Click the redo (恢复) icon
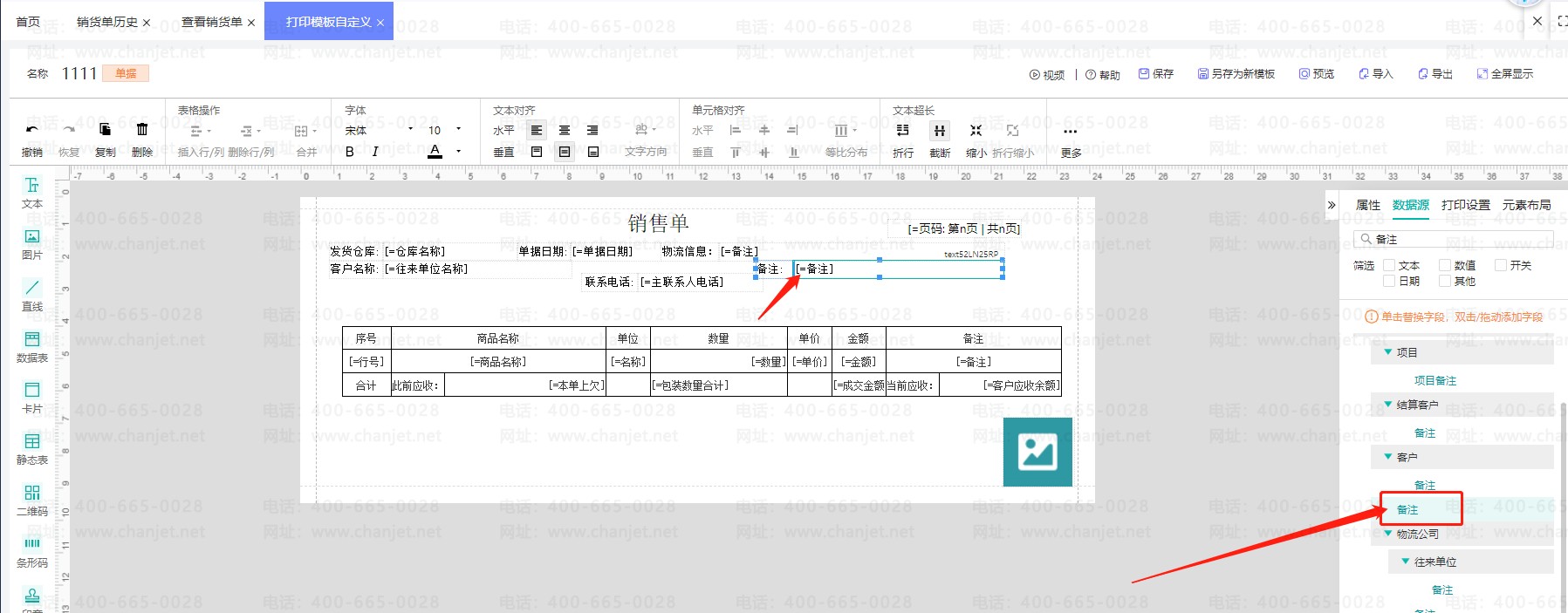This screenshot has height=613, width=1568. tap(68, 130)
